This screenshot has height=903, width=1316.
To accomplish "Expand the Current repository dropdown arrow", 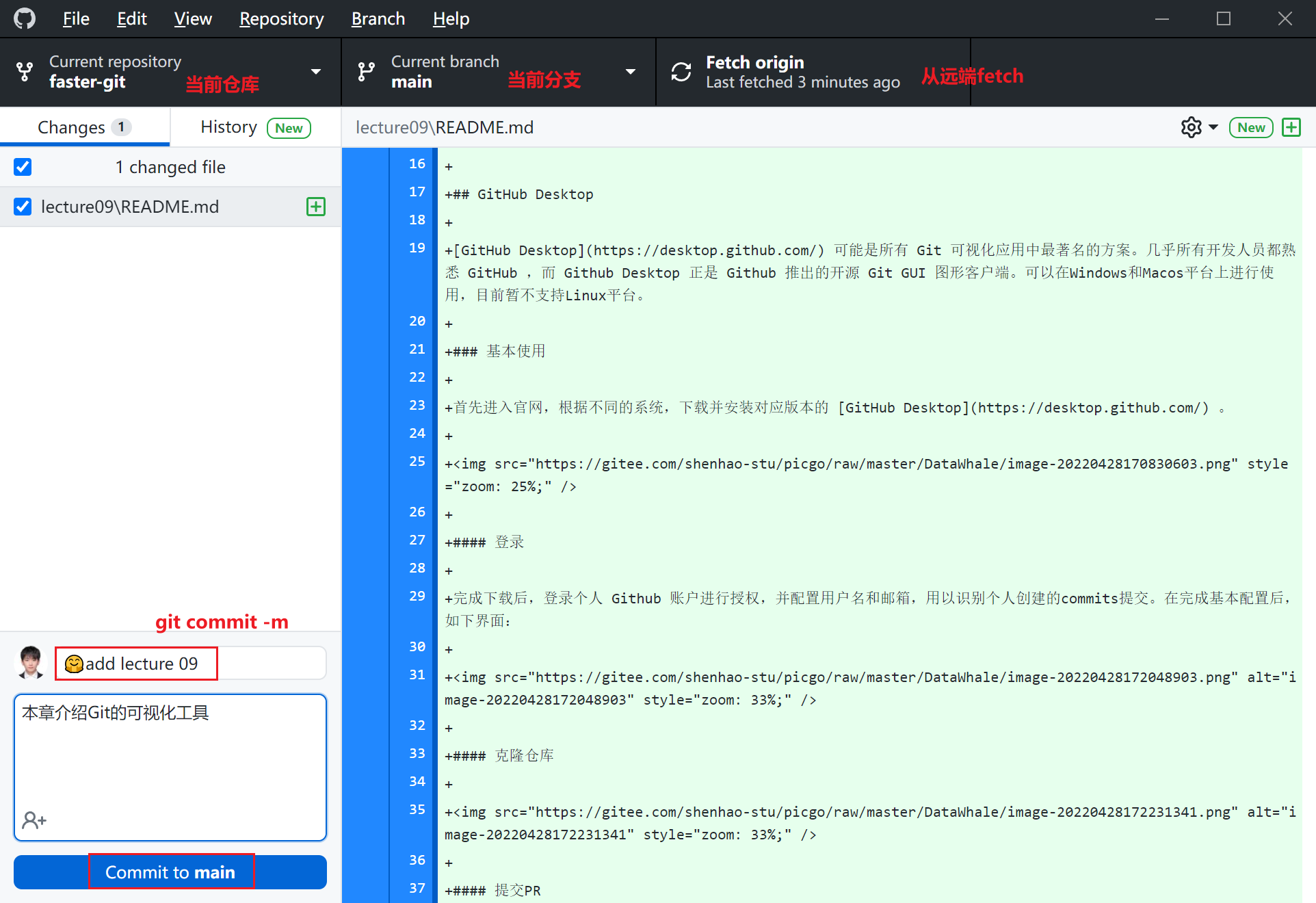I will click(x=316, y=72).
